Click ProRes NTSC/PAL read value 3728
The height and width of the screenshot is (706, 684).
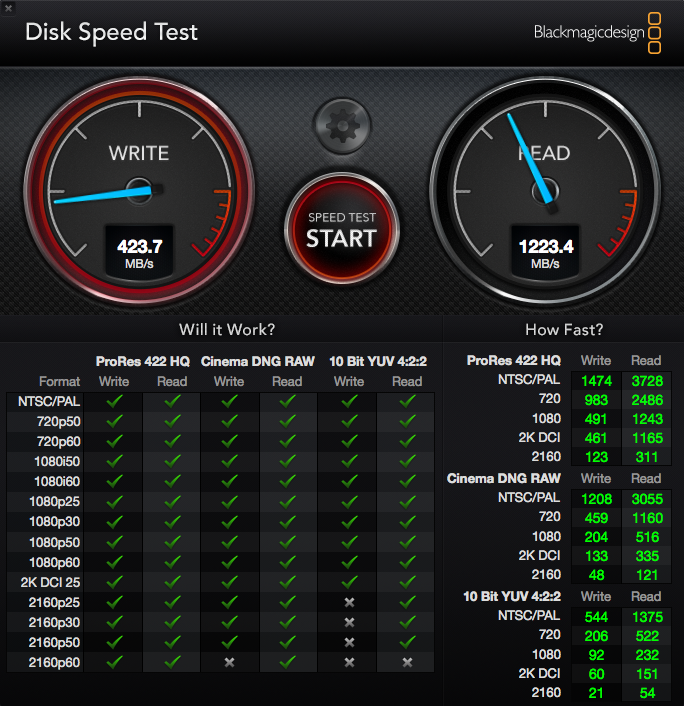[x=647, y=381]
